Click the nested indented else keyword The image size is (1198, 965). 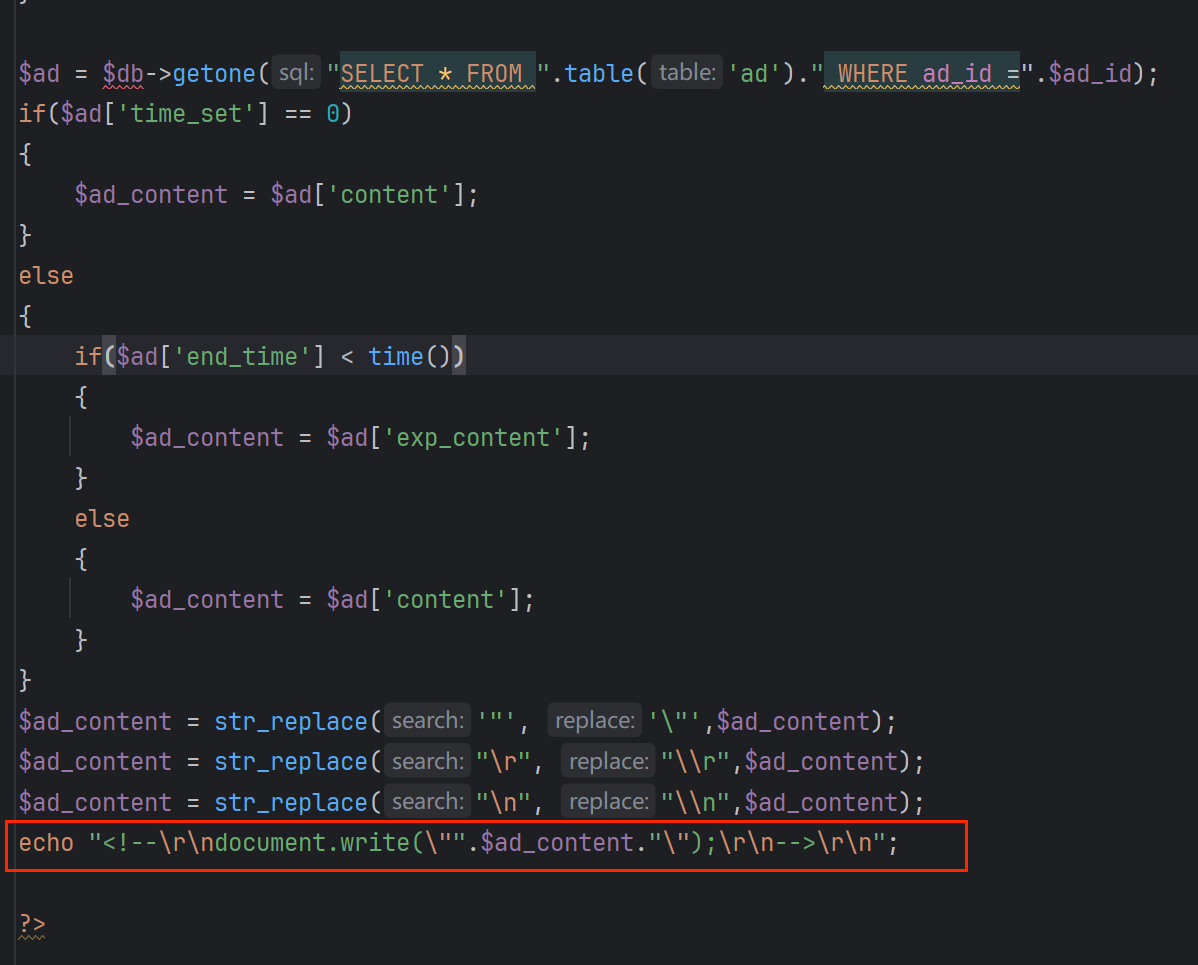(102, 518)
